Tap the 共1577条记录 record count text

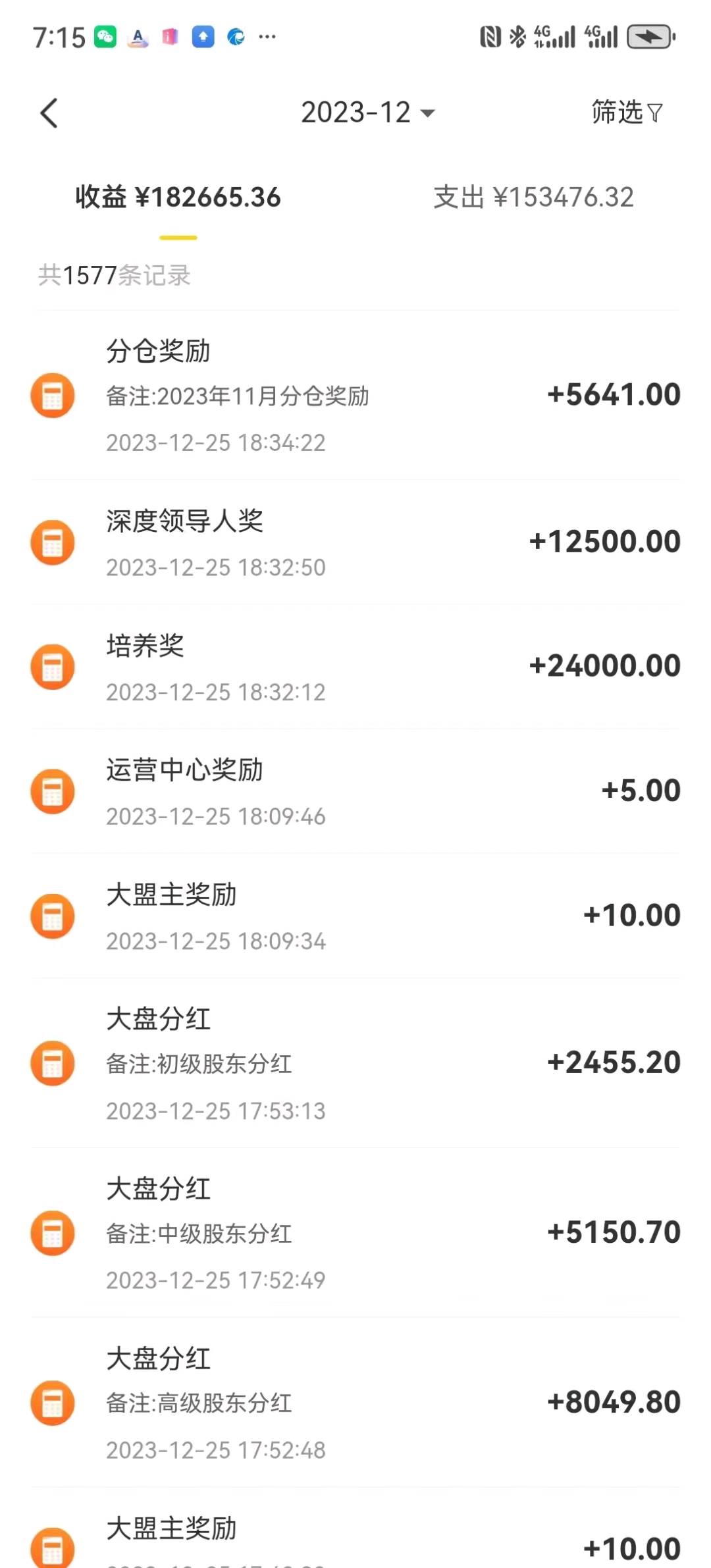pyautogui.click(x=115, y=275)
